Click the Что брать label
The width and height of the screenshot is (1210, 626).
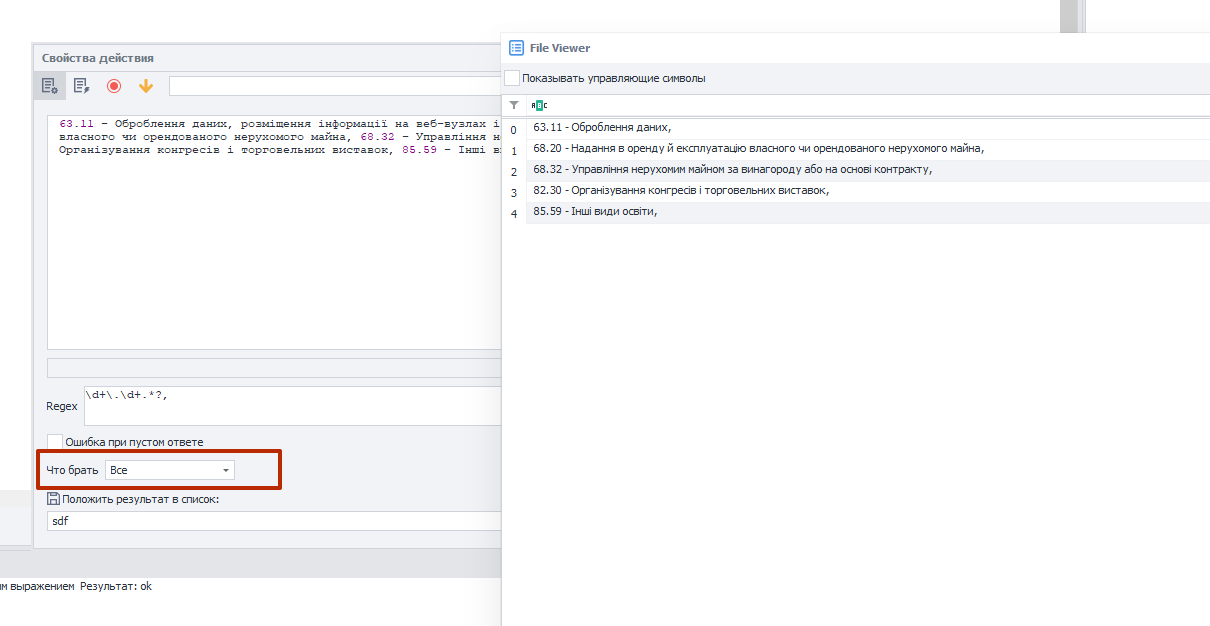[72, 470]
